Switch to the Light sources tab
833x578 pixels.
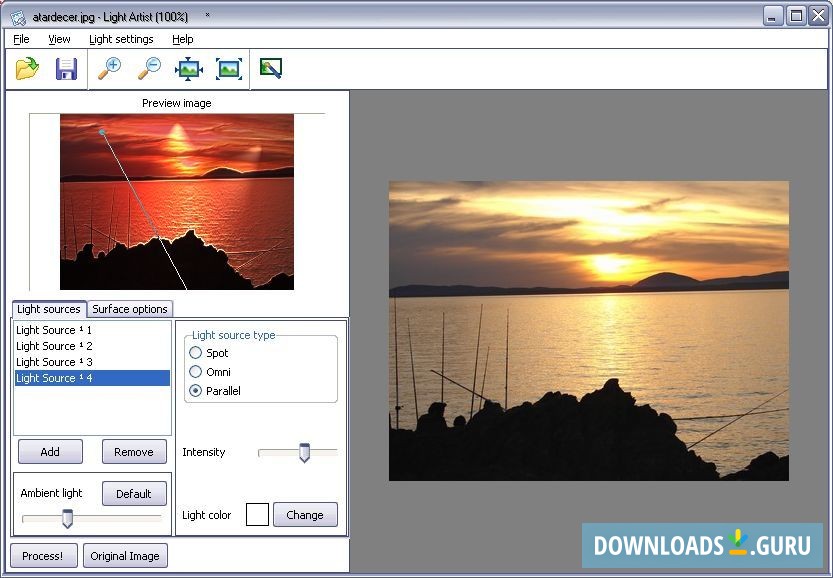click(x=48, y=309)
